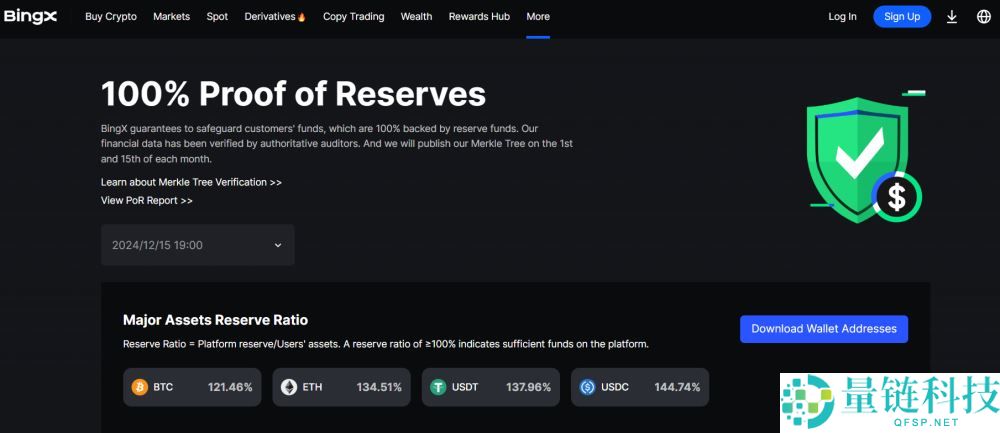The width and height of the screenshot is (1000, 433).
Task: Open the Derivatives menu
Action: coord(274,17)
